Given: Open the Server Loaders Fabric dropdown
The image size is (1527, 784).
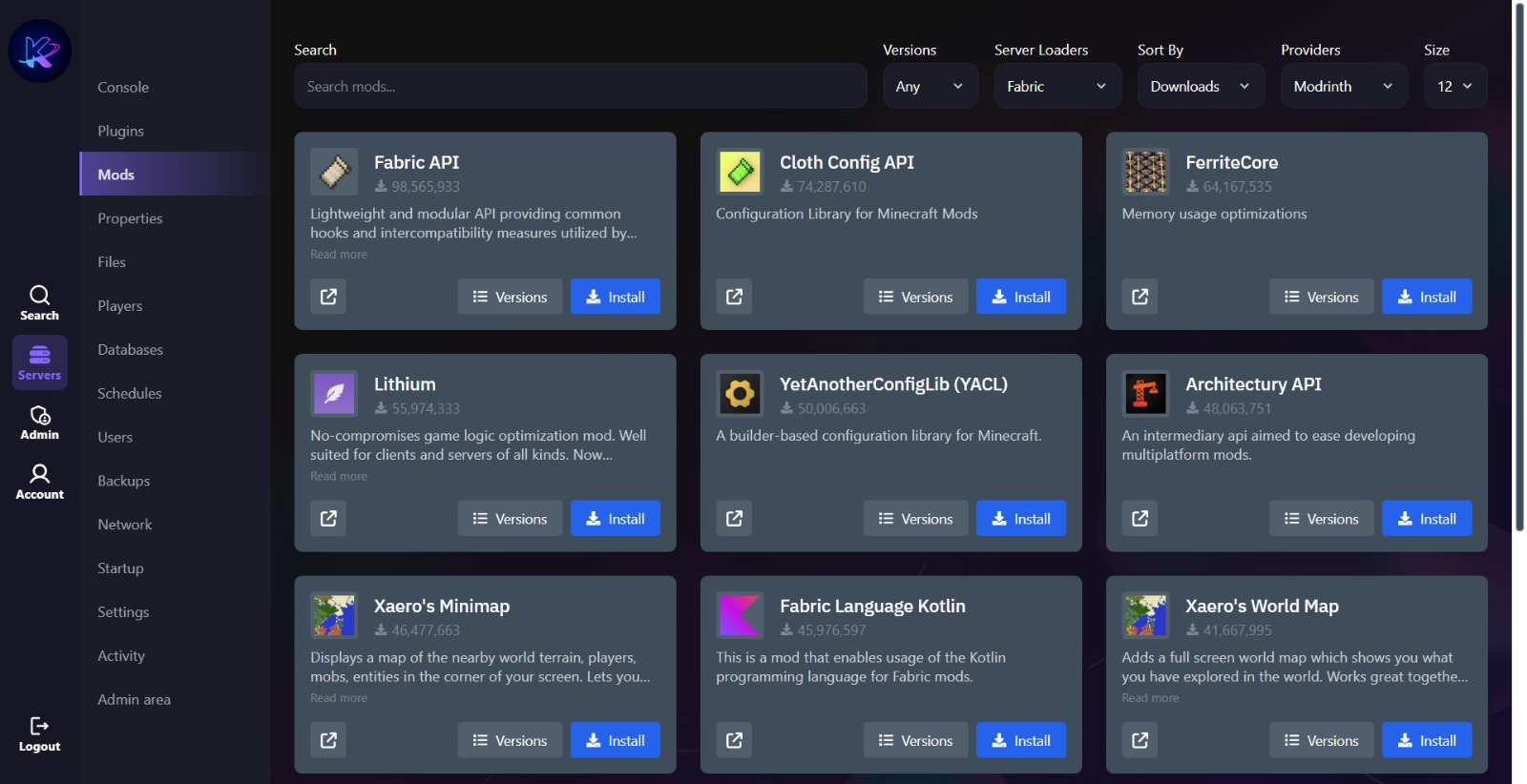Looking at the screenshot, I should pyautogui.click(x=1056, y=86).
